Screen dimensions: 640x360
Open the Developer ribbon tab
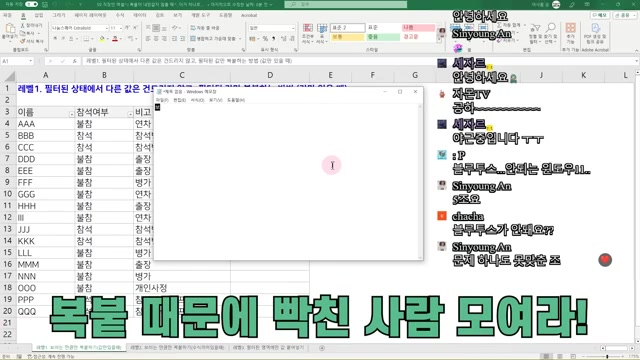coord(200,15)
